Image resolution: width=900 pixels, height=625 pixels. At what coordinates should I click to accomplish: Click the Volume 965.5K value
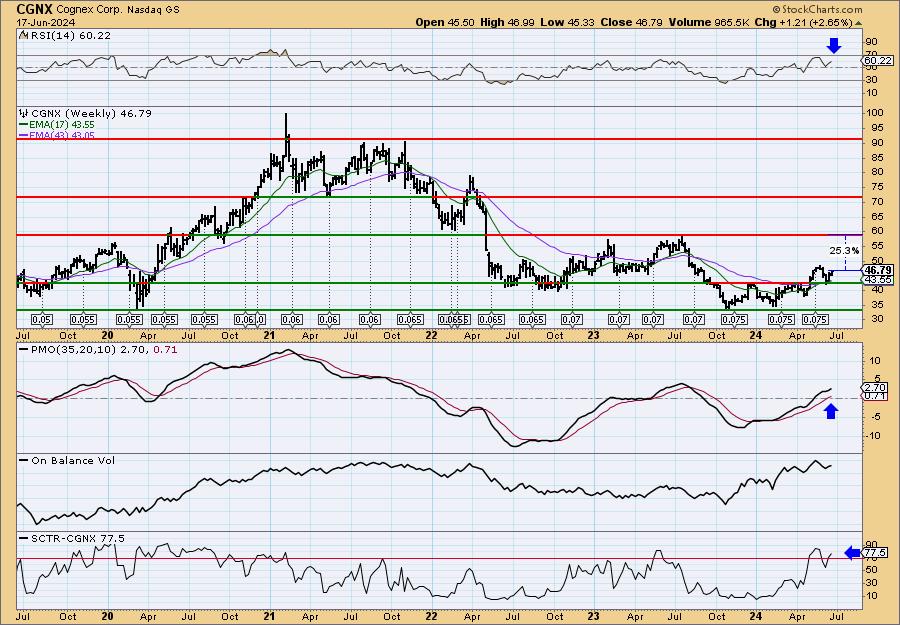pyautogui.click(x=707, y=22)
